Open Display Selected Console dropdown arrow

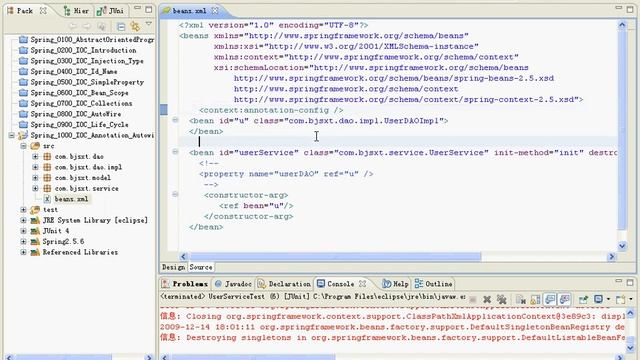pyautogui.click(x=608, y=300)
